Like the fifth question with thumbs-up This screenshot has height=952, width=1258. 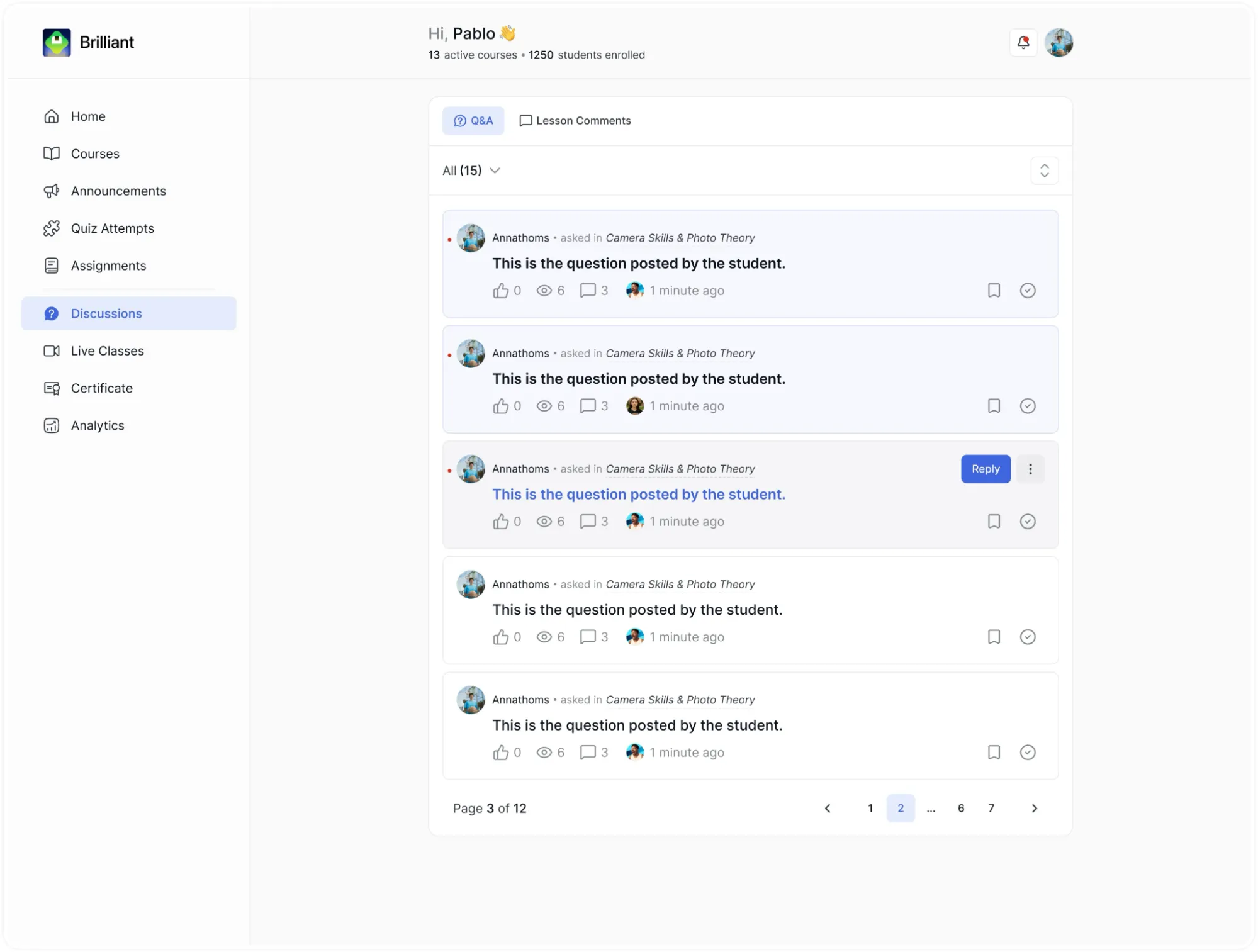[501, 752]
